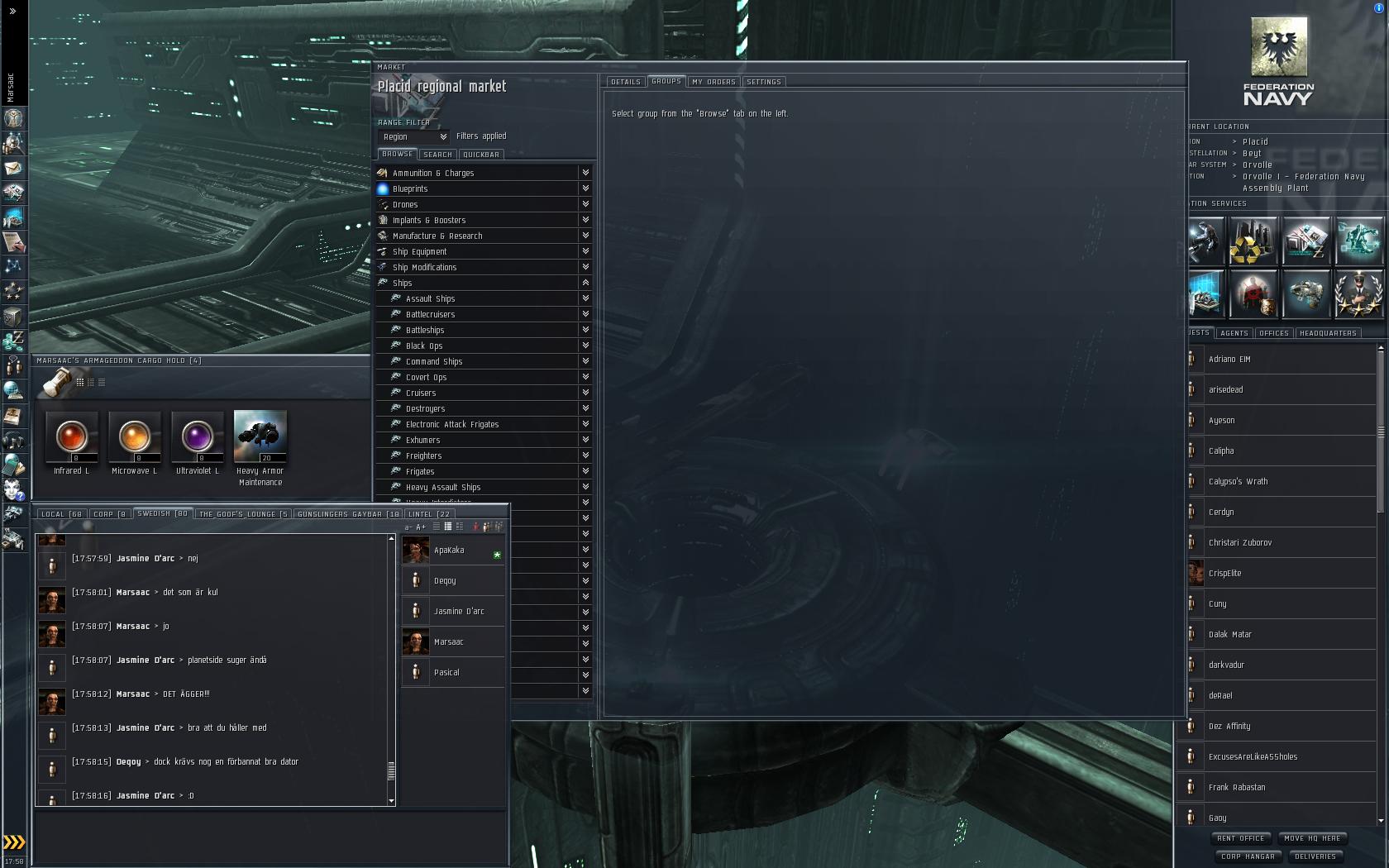Expand the Drones market group
This screenshot has width=1389, height=868.
pos(585,204)
